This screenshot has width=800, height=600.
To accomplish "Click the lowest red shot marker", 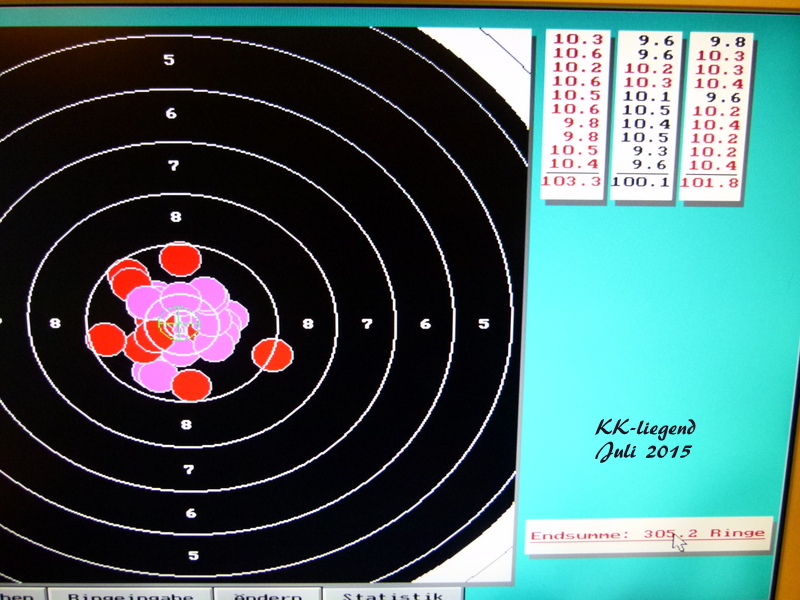I will (x=190, y=385).
